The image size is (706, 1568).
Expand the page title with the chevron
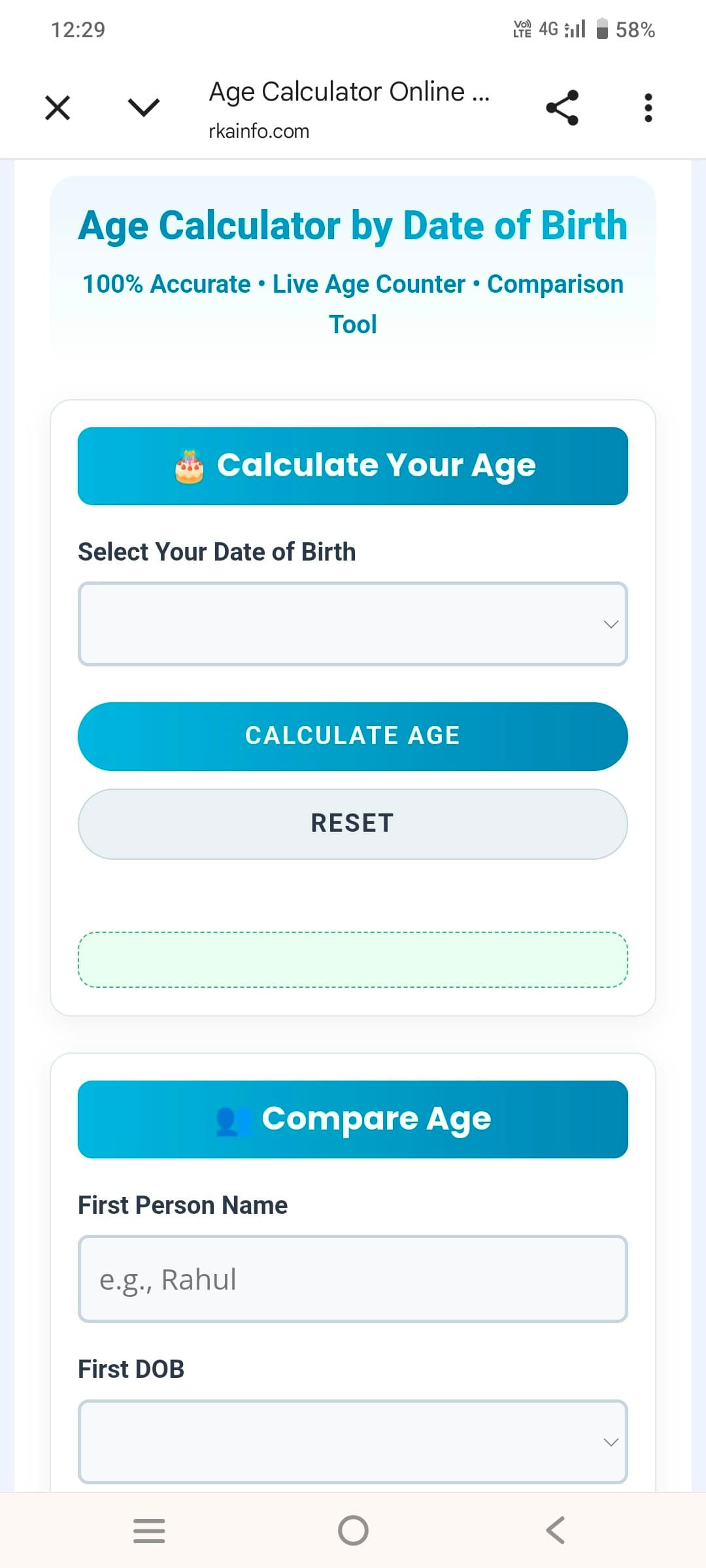coord(143,108)
